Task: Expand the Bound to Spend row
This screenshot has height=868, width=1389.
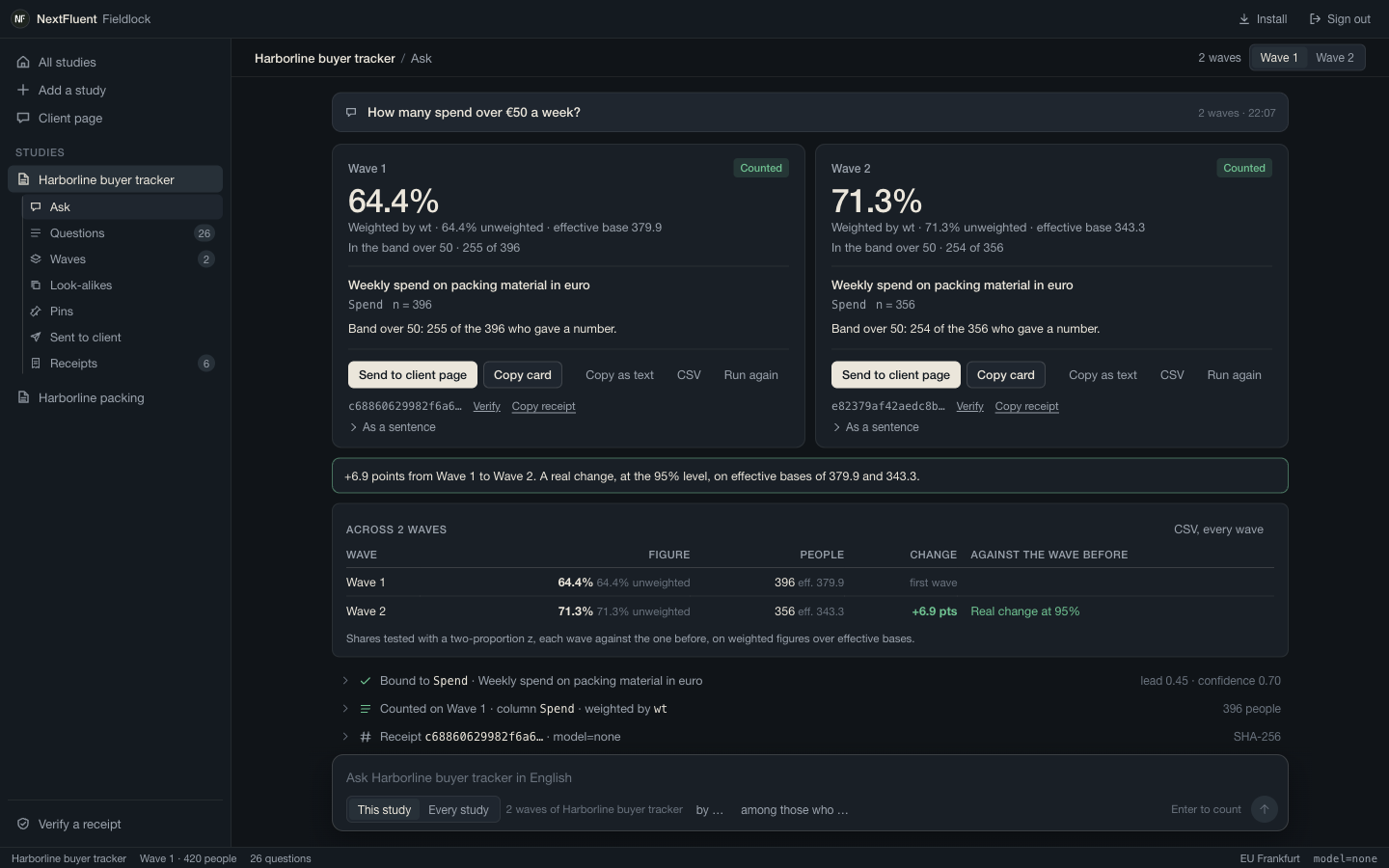Action: [810, 681]
